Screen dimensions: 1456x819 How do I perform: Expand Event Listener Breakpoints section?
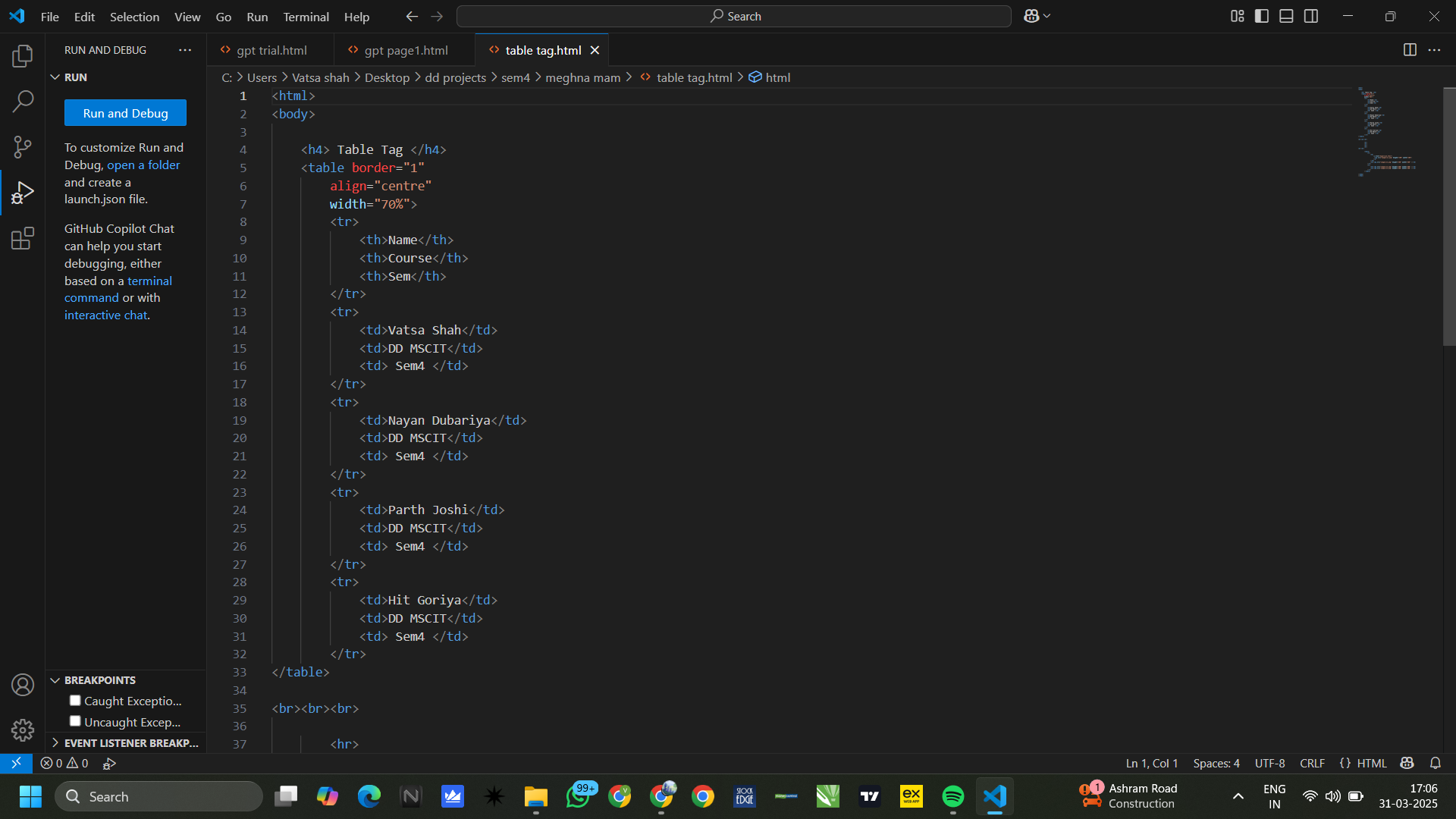pos(55,742)
